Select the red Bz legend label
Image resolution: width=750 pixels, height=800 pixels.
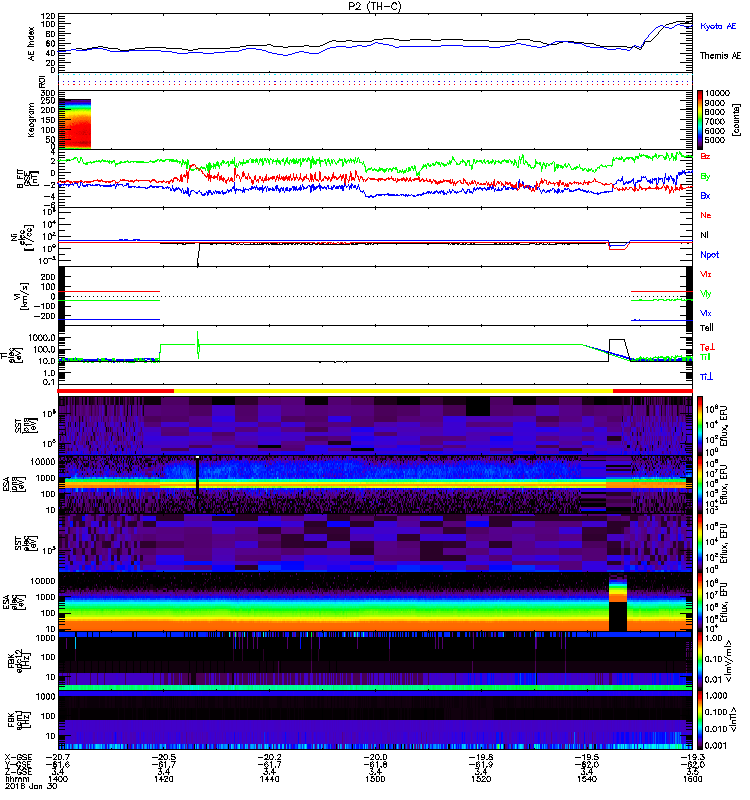click(x=705, y=156)
